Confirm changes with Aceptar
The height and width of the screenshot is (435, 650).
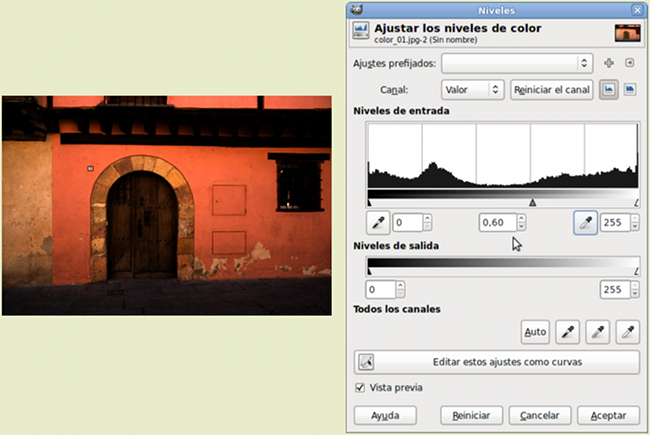pyautogui.click(x=608, y=415)
